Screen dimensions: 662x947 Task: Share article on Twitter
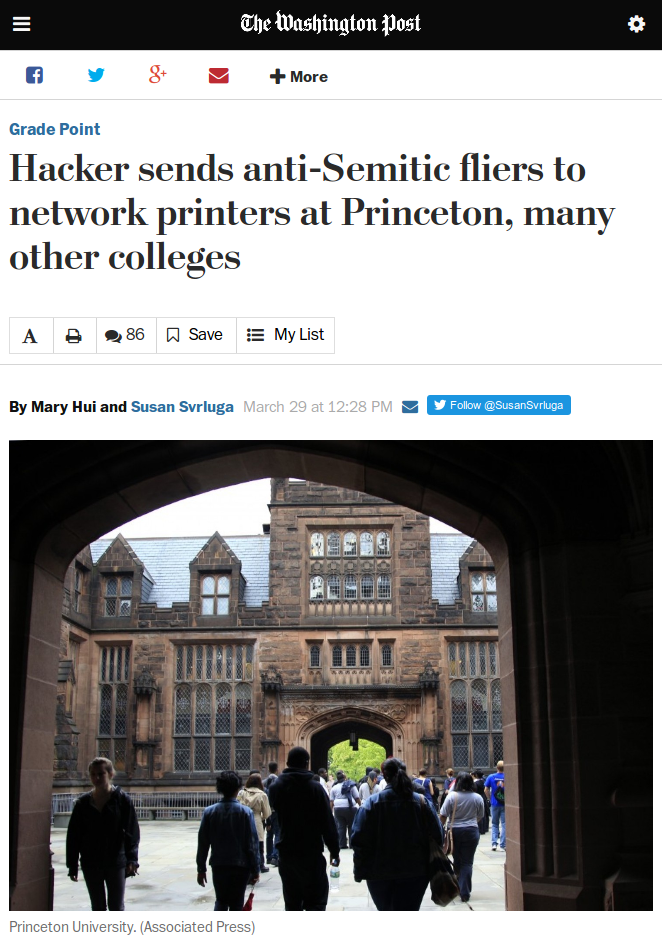96,75
